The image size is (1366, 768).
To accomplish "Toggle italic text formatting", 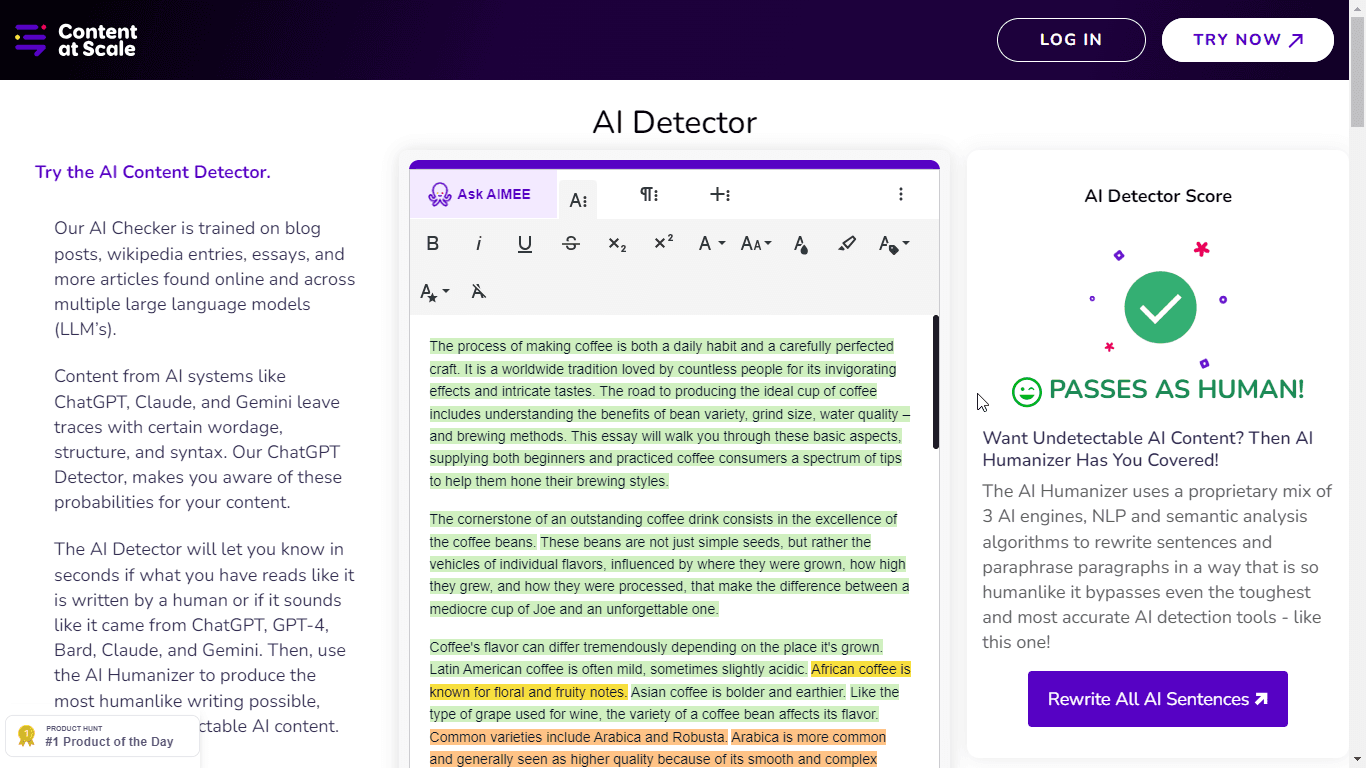I will [x=479, y=243].
